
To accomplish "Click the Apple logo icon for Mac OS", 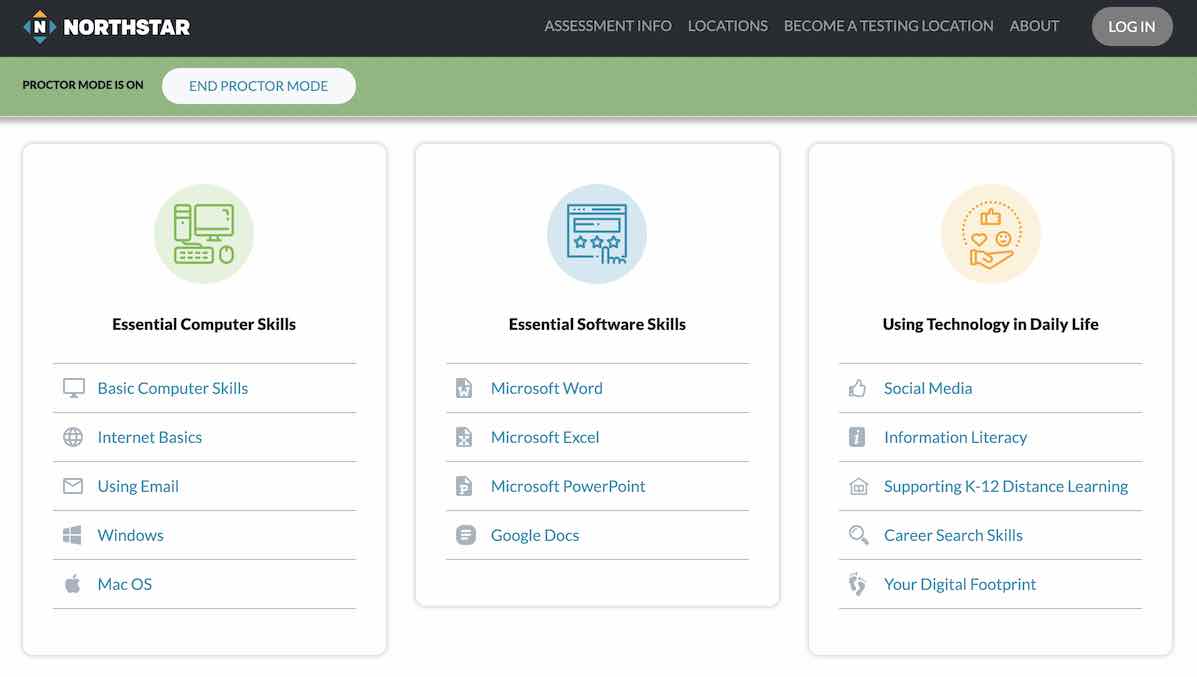I will (73, 584).
